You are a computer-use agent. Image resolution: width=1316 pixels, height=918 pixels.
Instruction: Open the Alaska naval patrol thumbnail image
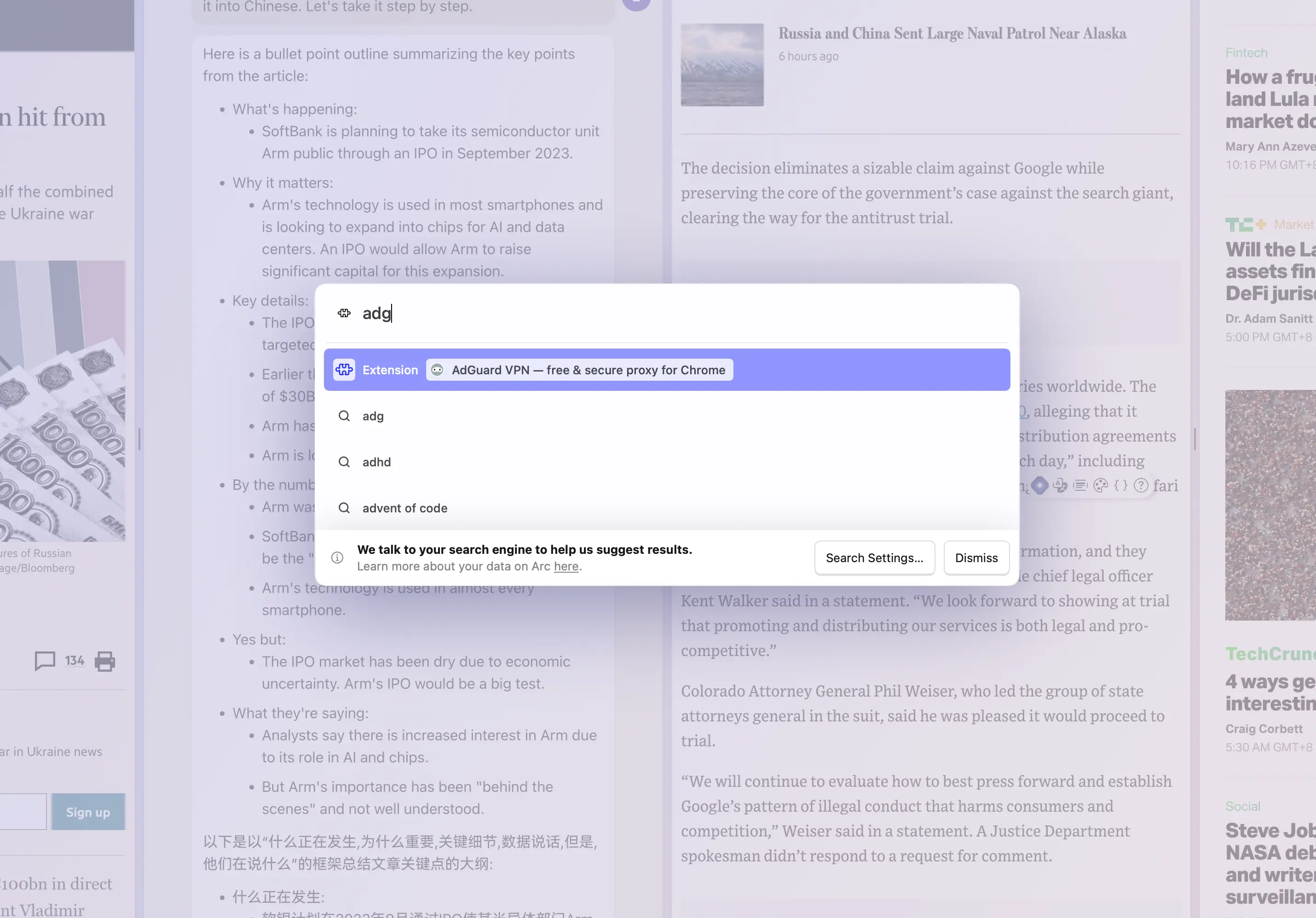click(722, 65)
